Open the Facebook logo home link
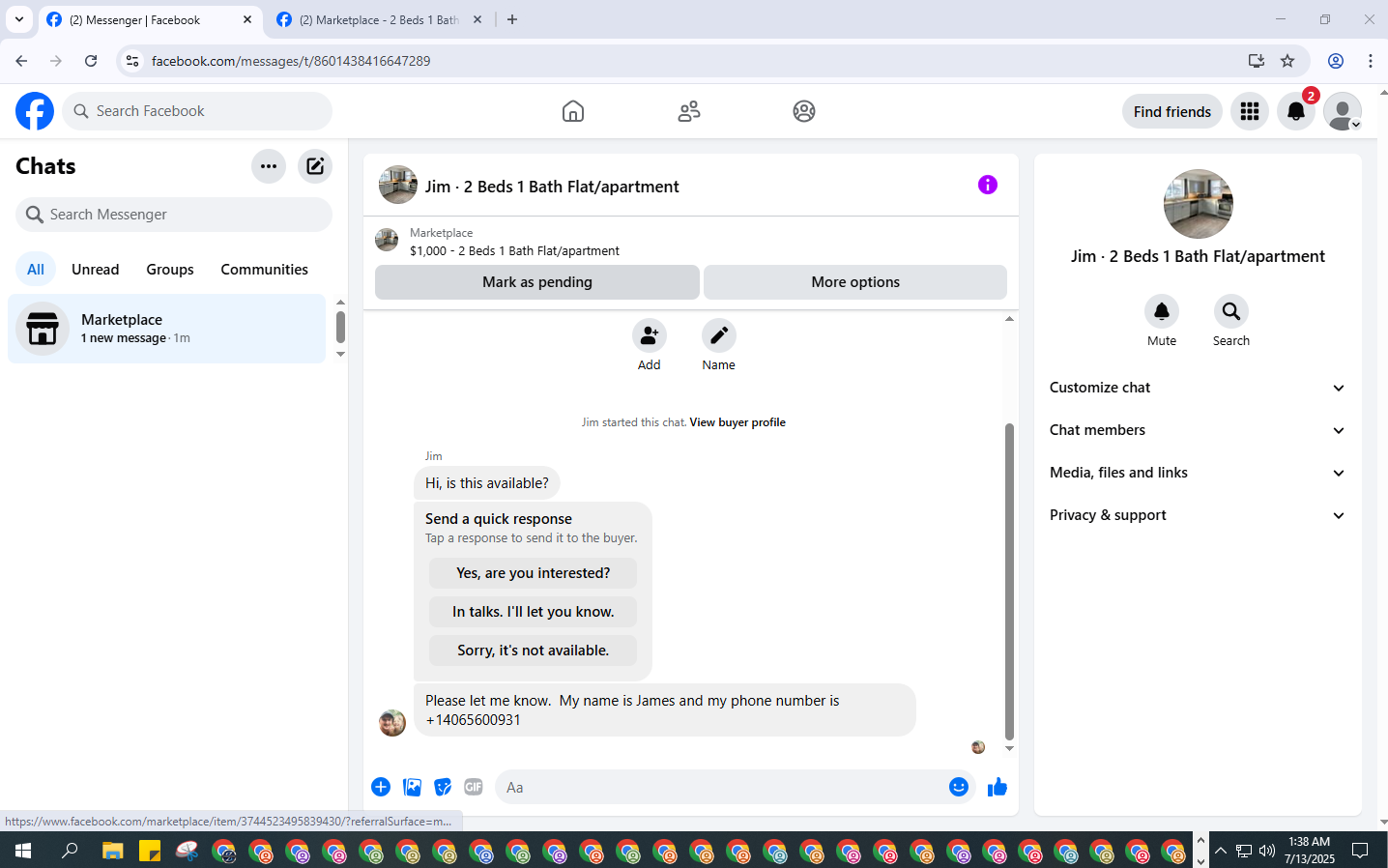 point(35,111)
